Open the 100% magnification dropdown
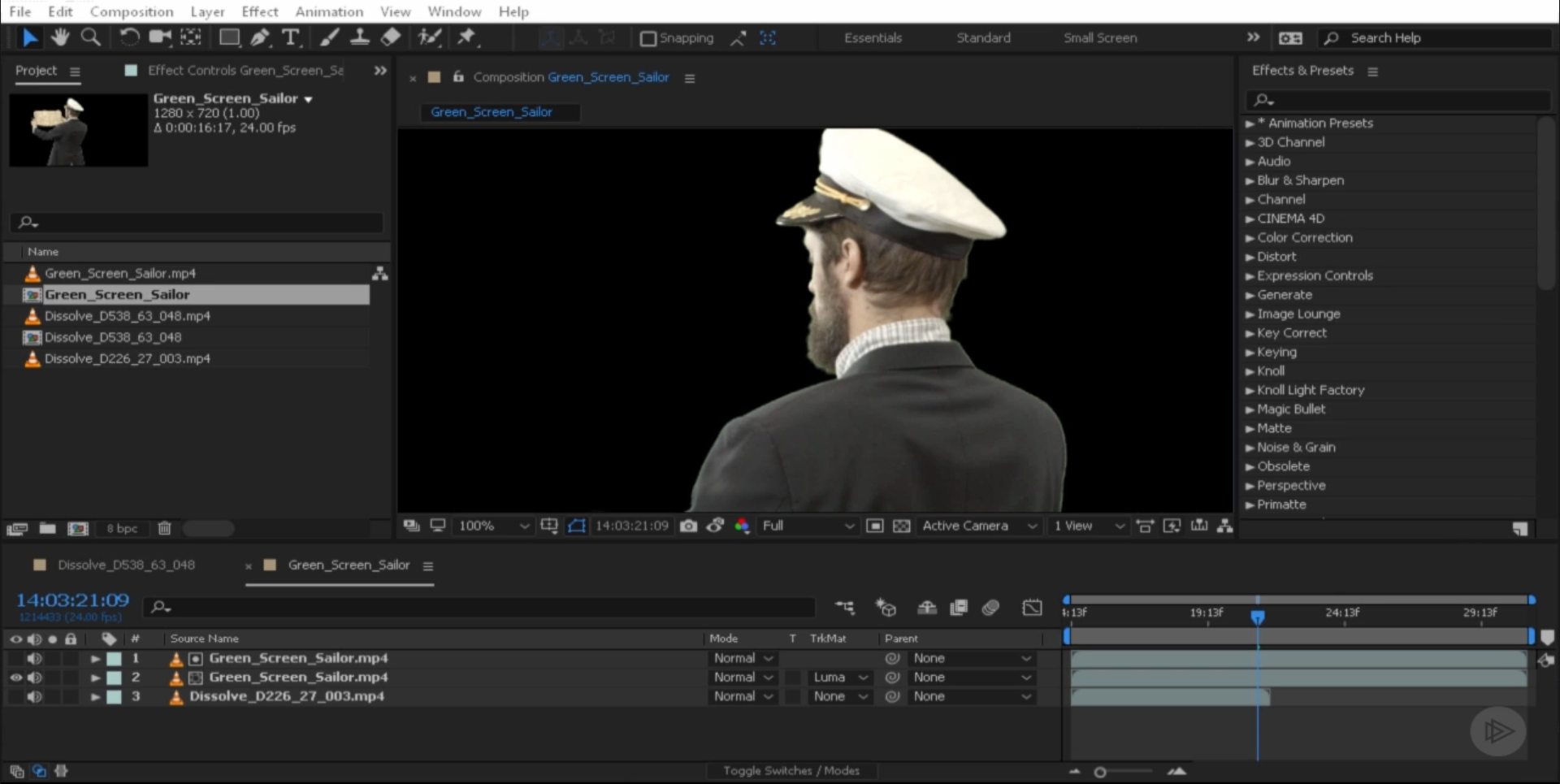The width and height of the screenshot is (1560, 784). [493, 526]
